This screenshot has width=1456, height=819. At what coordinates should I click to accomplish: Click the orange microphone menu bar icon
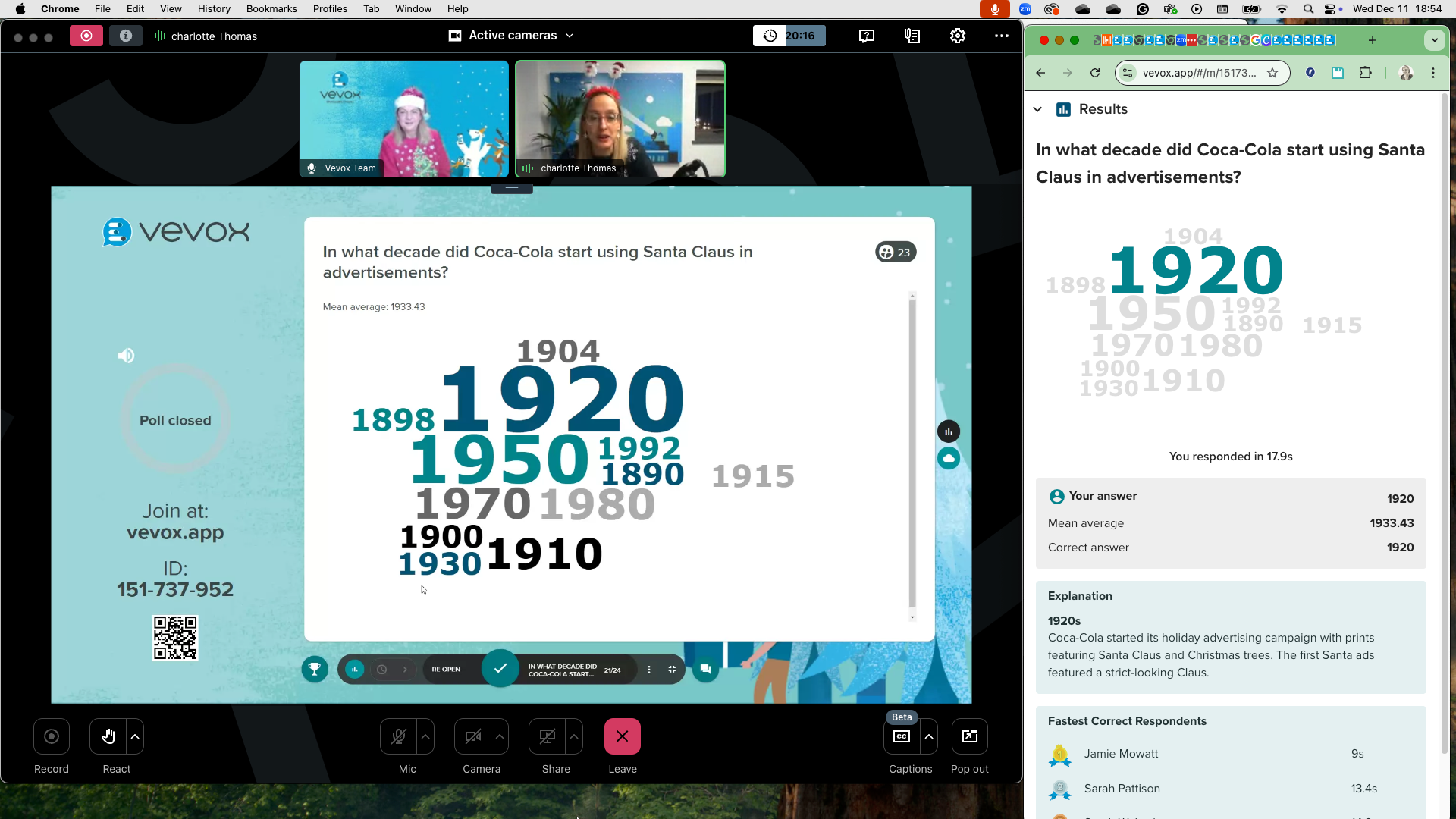(x=994, y=8)
